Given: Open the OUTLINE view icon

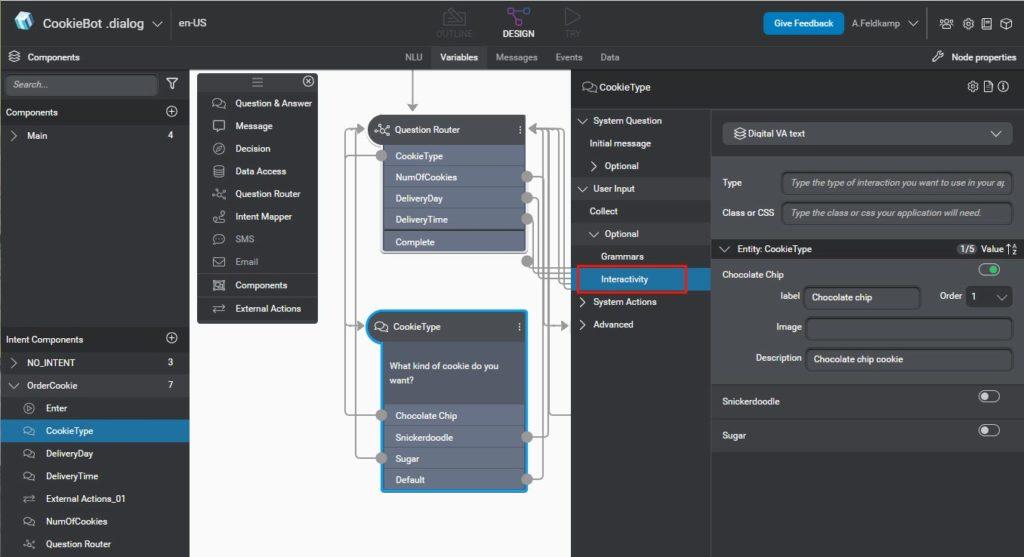Looking at the screenshot, I should coord(454,22).
